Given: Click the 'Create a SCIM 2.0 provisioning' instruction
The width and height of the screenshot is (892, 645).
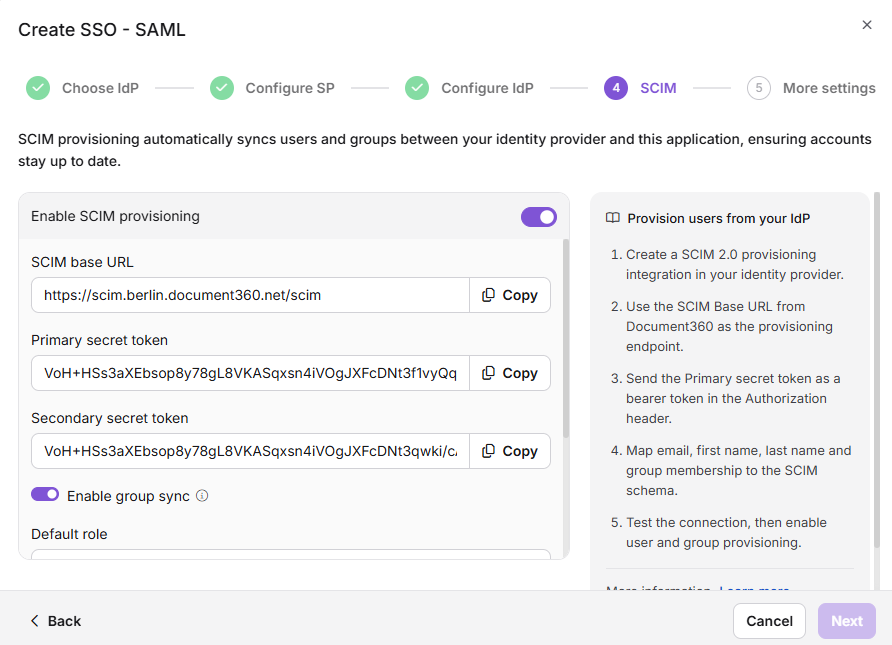Looking at the screenshot, I should click(734, 264).
